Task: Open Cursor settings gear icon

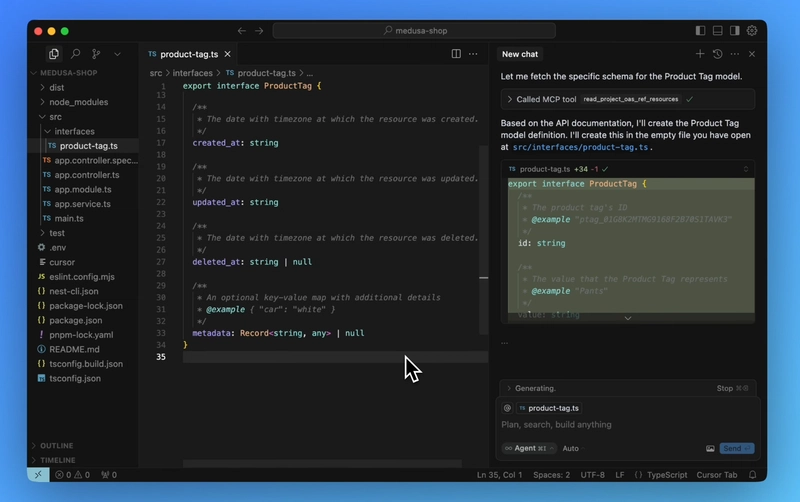Action: [x=752, y=31]
